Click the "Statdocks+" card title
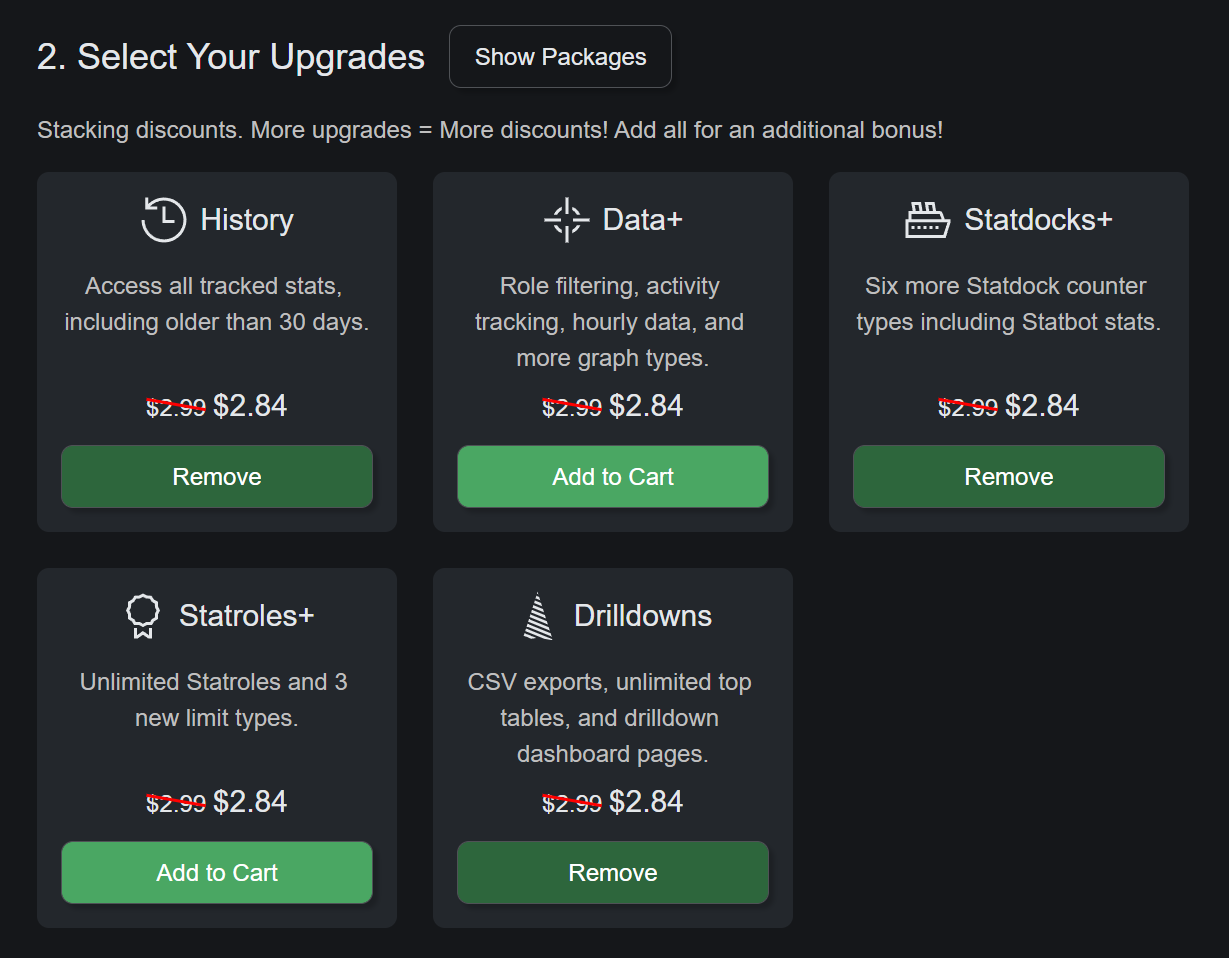This screenshot has height=958, width=1229. pos(1038,220)
